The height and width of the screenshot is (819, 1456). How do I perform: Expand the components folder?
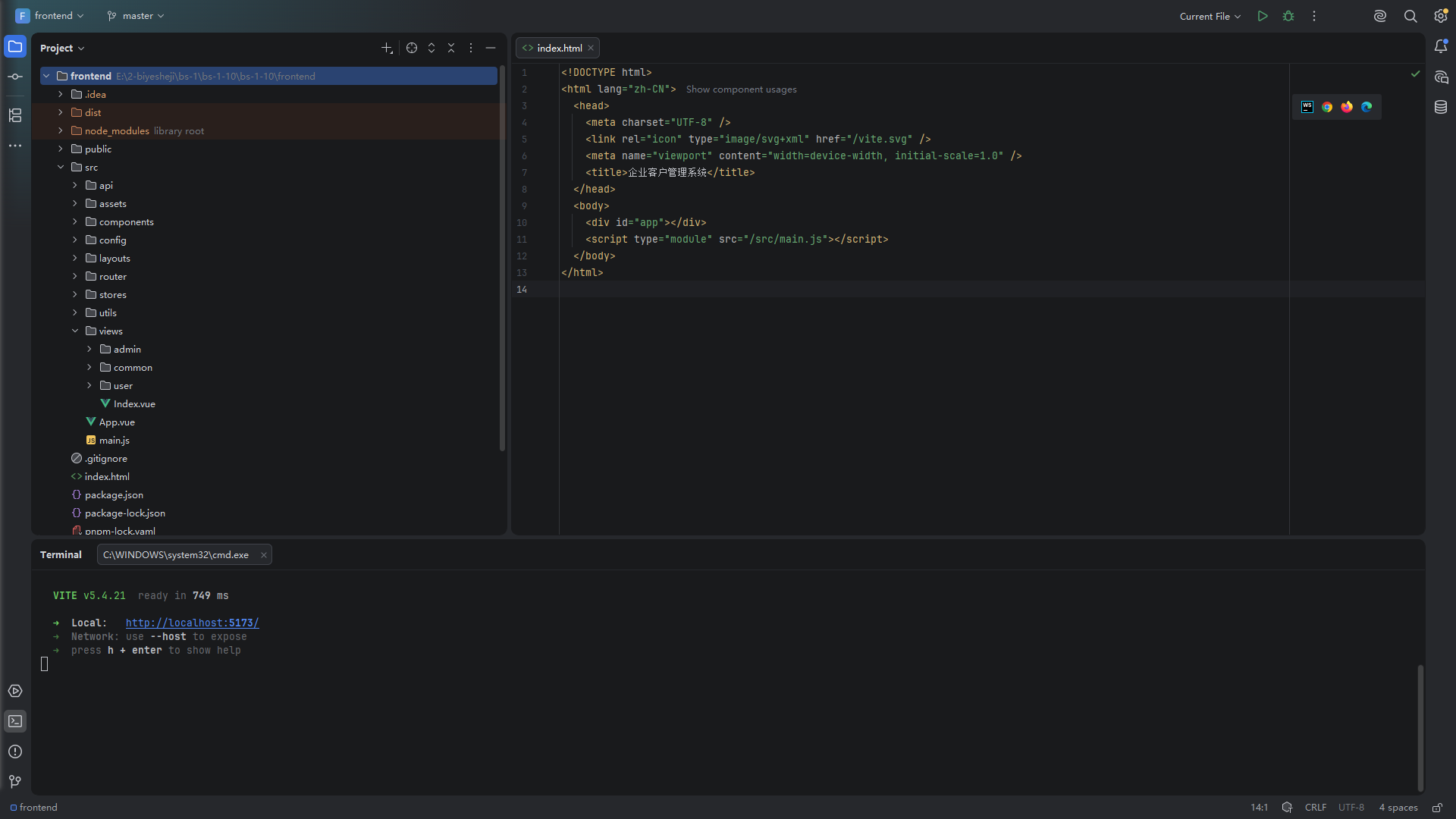[x=75, y=221]
